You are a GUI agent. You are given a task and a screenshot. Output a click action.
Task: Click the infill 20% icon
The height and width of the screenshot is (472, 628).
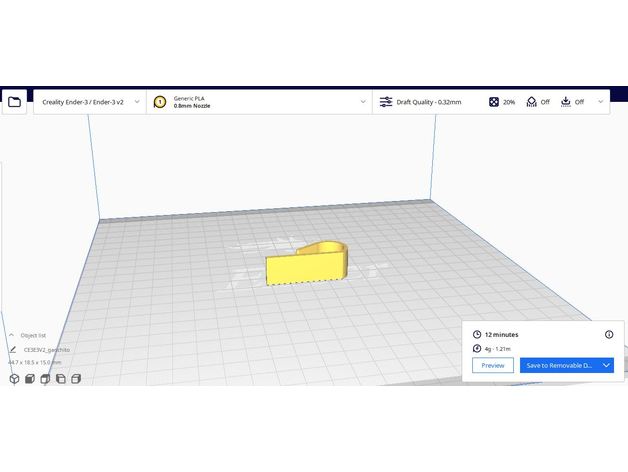pos(495,102)
